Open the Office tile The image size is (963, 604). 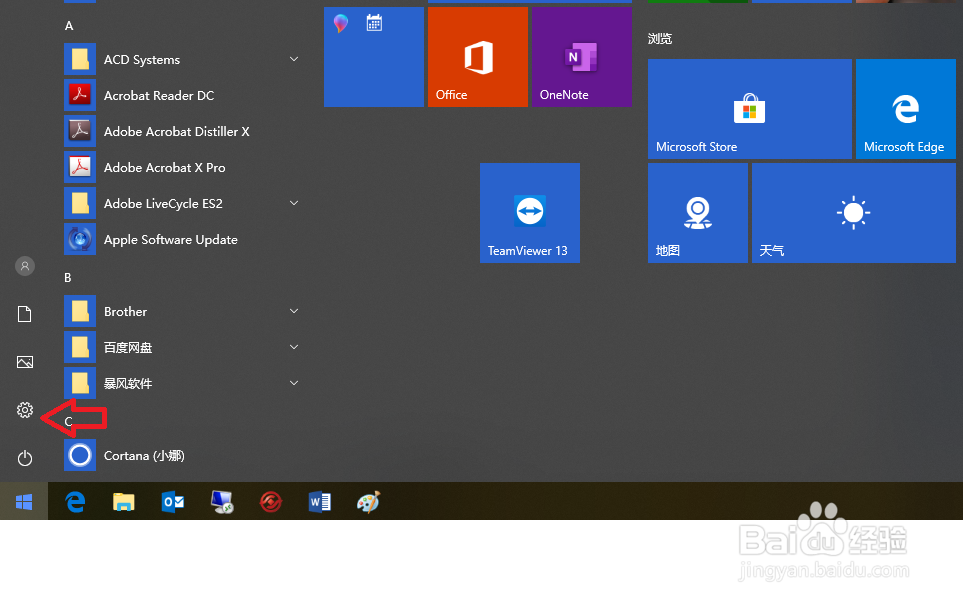click(x=478, y=57)
